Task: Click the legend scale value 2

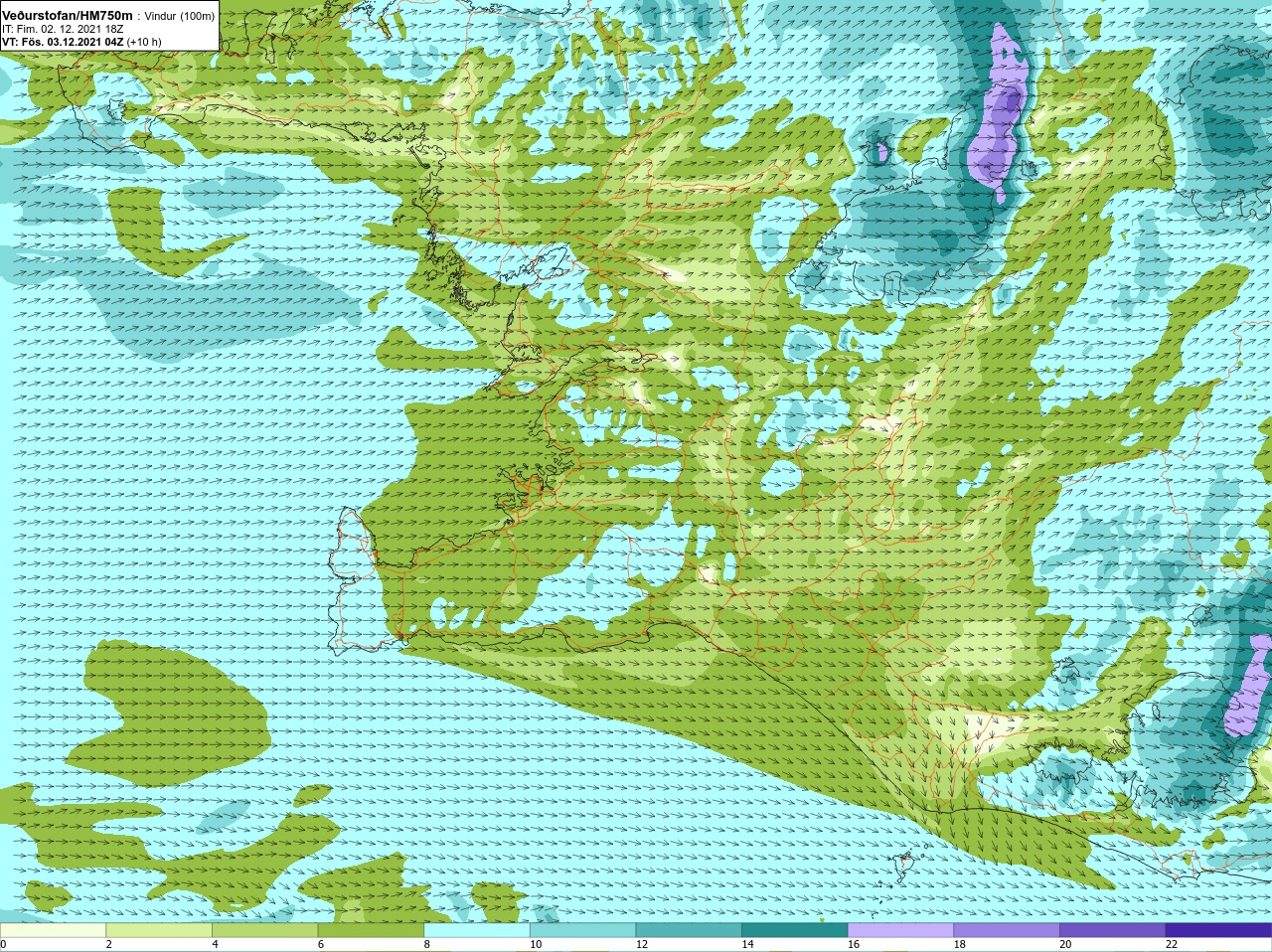Action: (109, 944)
